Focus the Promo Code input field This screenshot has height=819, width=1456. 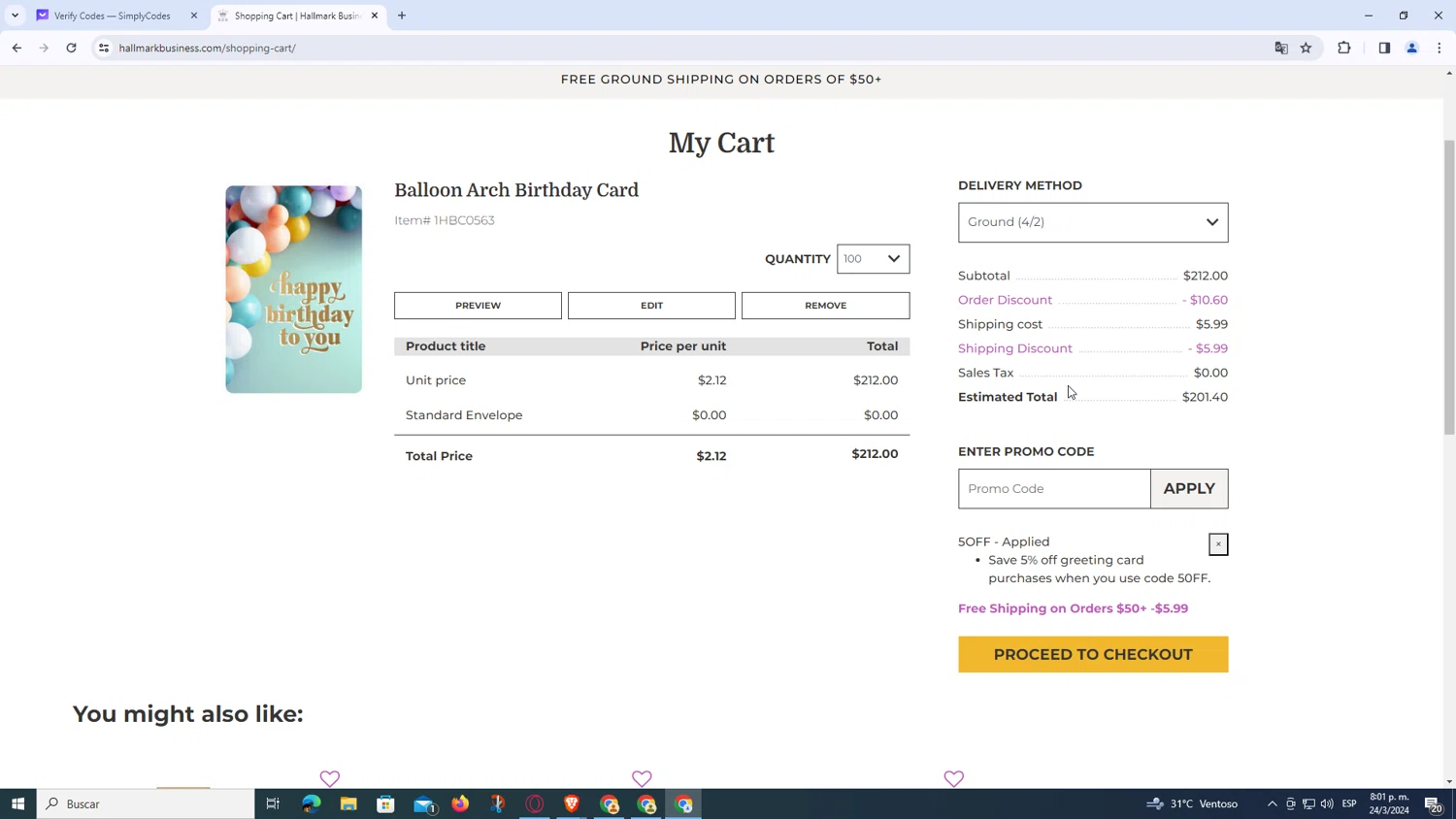(x=1054, y=489)
